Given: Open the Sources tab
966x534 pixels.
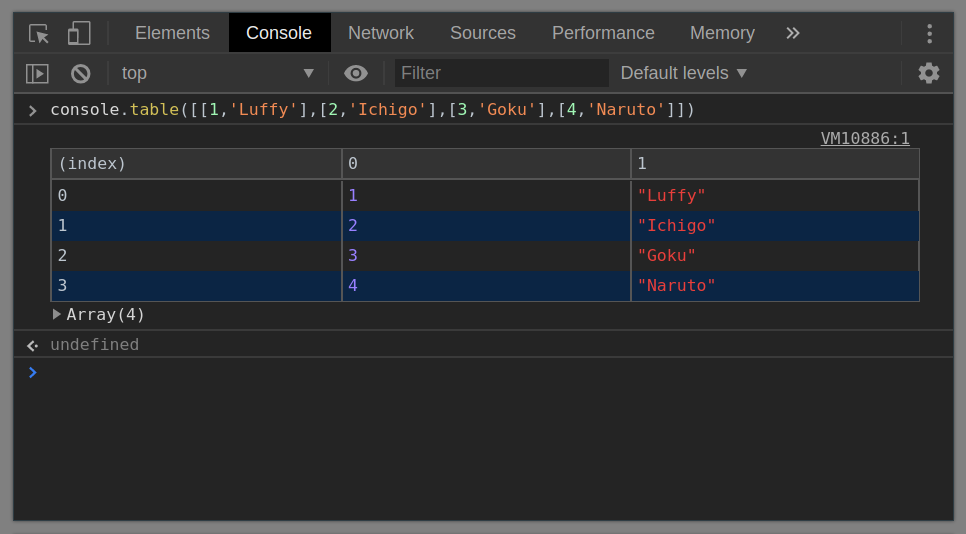Looking at the screenshot, I should coord(483,33).
